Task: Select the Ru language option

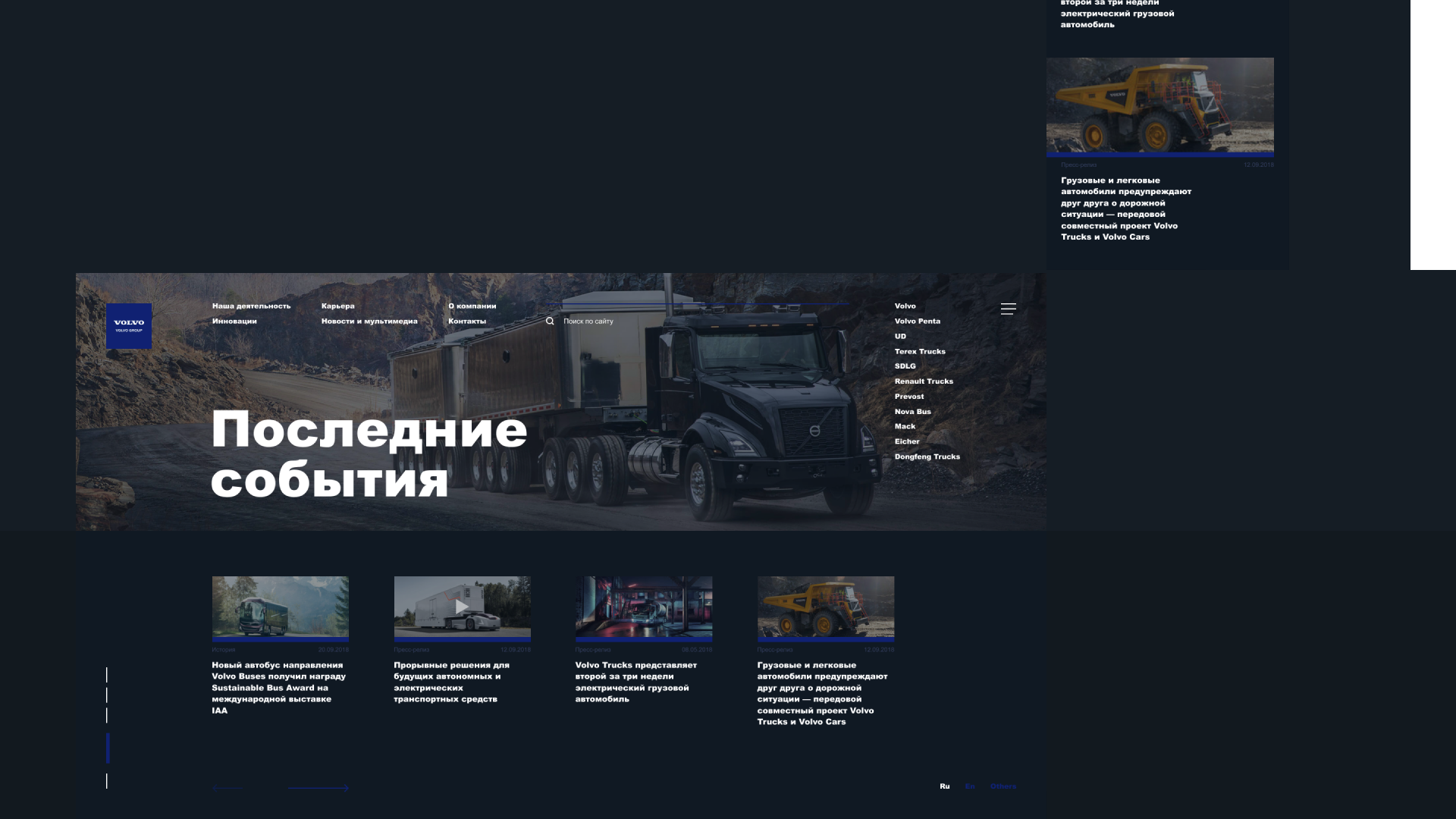Action: 944,786
